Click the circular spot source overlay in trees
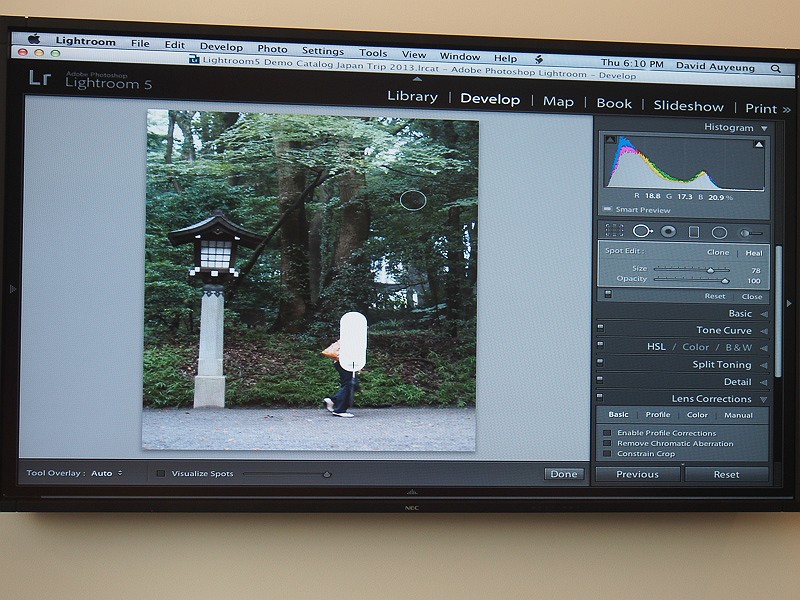 pyautogui.click(x=413, y=200)
